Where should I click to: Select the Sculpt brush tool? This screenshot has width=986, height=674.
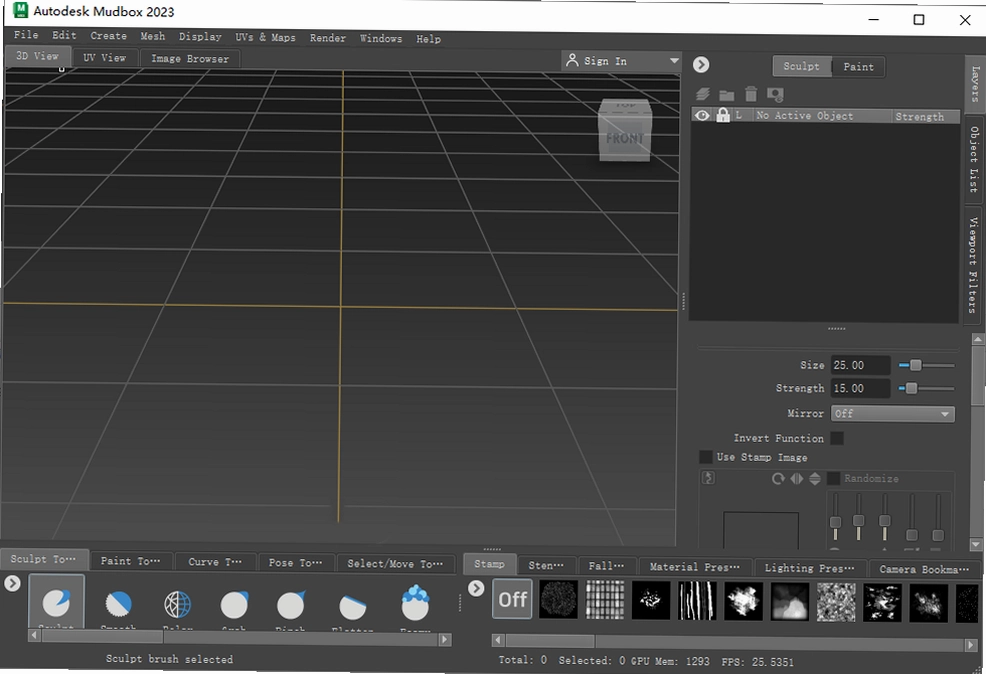click(56, 603)
